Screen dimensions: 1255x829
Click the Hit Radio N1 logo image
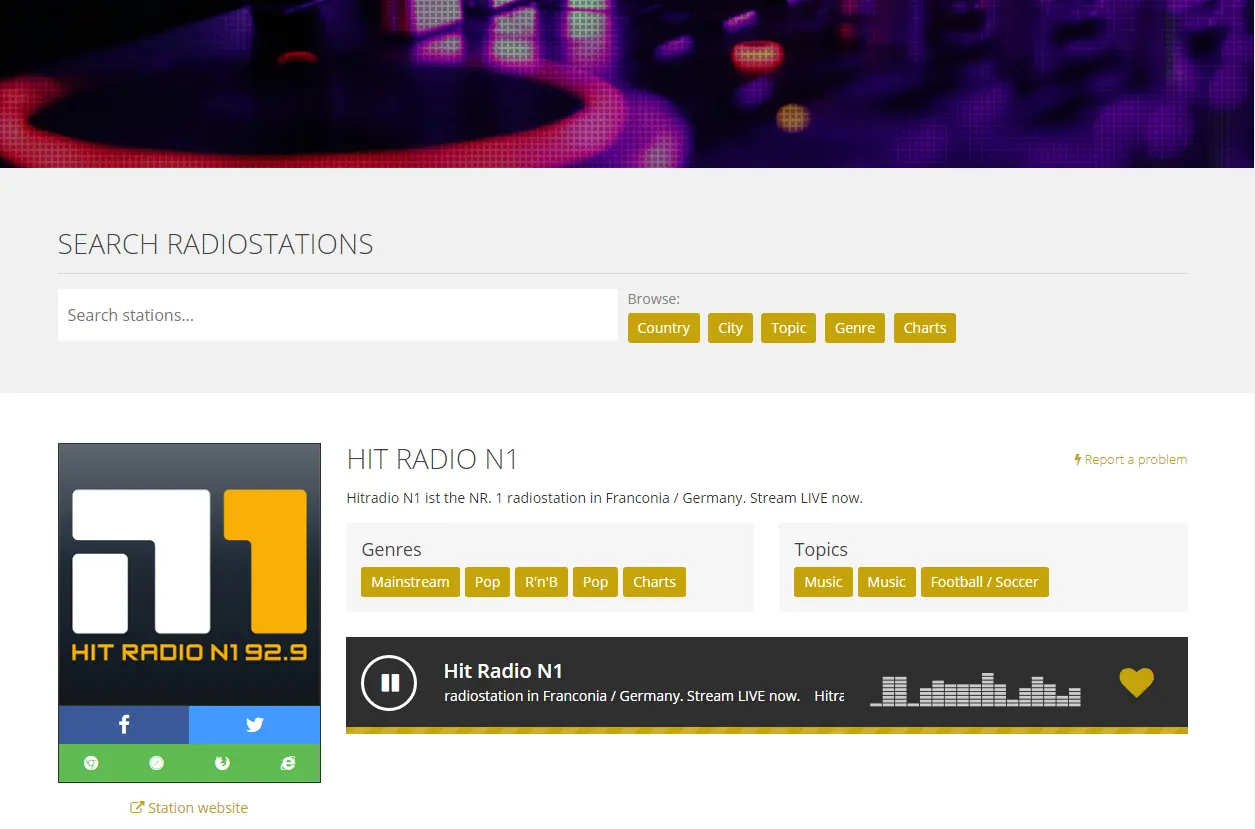pos(190,575)
